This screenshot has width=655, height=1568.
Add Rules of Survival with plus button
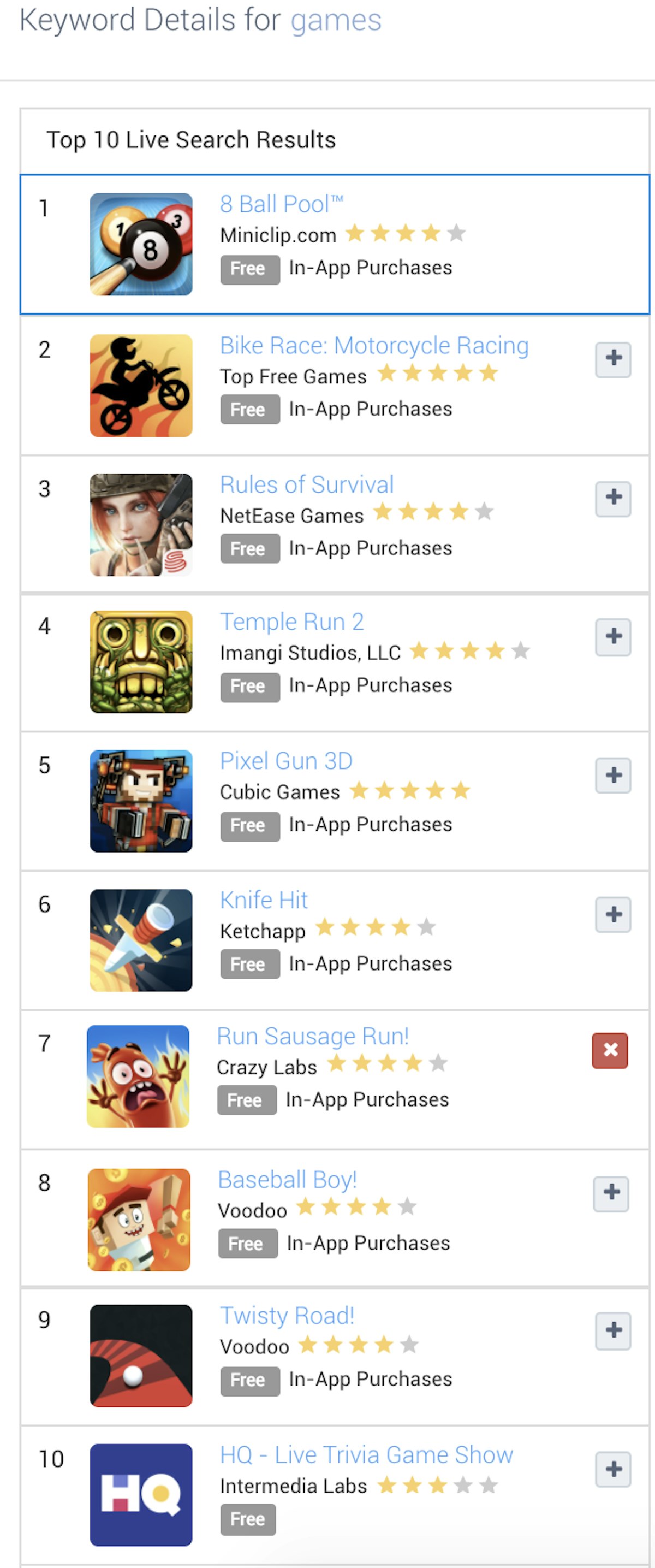coord(612,498)
